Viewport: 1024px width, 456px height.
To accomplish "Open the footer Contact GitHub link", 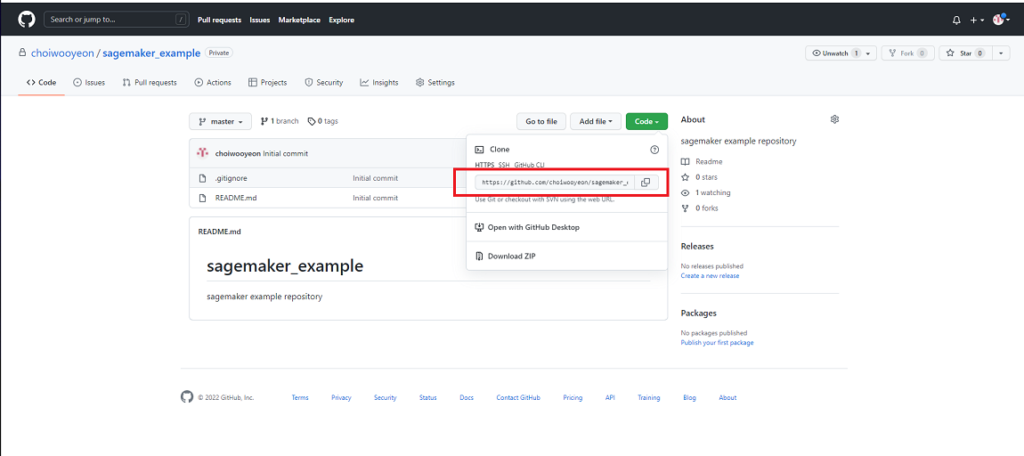I will click(518, 398).
